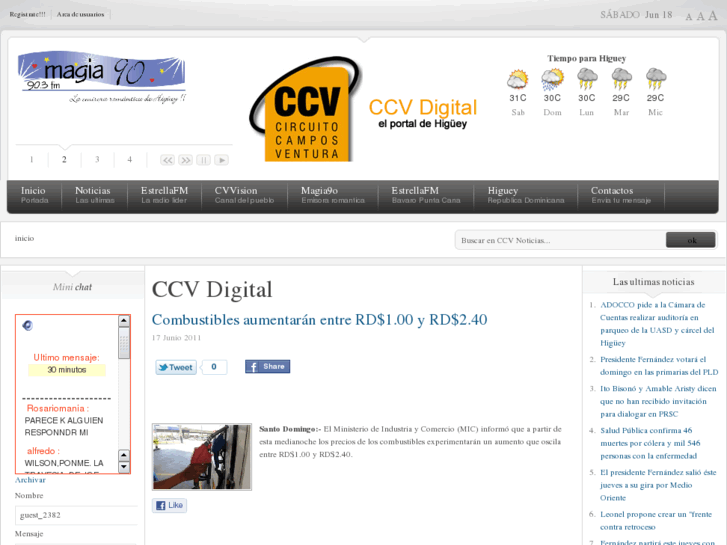Viewport: 727px width, 545px height.
Task: Open the fuel pump article thumbnail
Action: [202, 456]
